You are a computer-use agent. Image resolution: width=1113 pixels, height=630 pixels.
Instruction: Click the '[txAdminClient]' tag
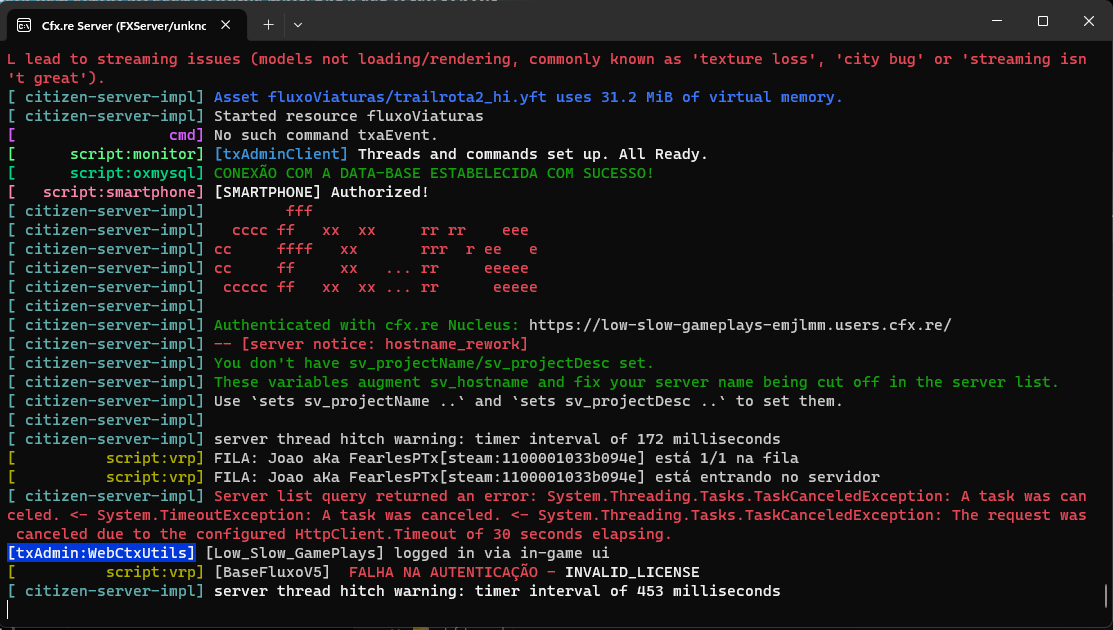pos(281,154)
